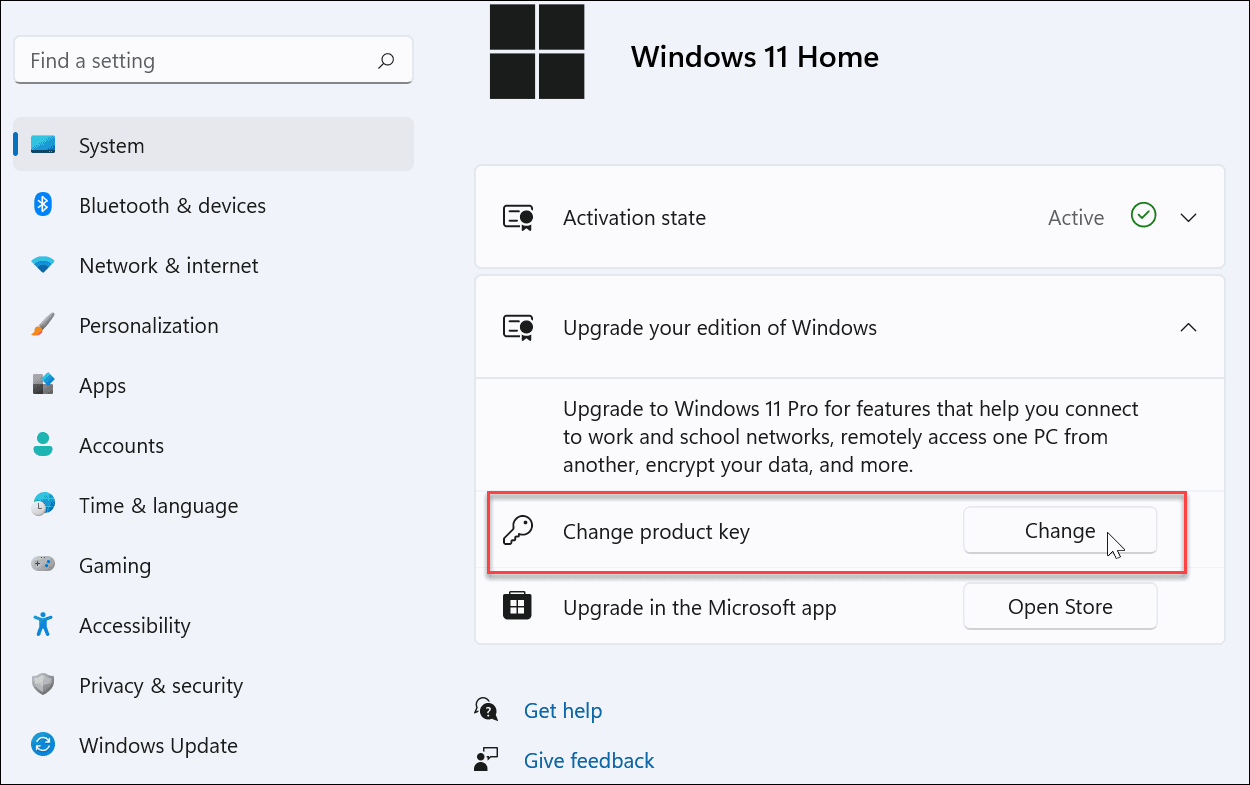Click the Open Store button

[x=1060, y=607]
